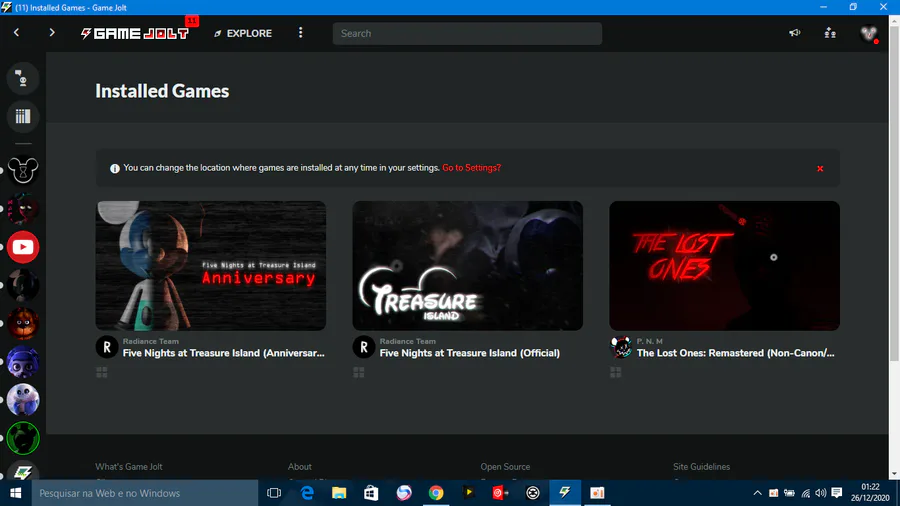Open Five Nights at Treasure Island (Anniversary) title
900x506 pixels.
[x=224, y=353]
